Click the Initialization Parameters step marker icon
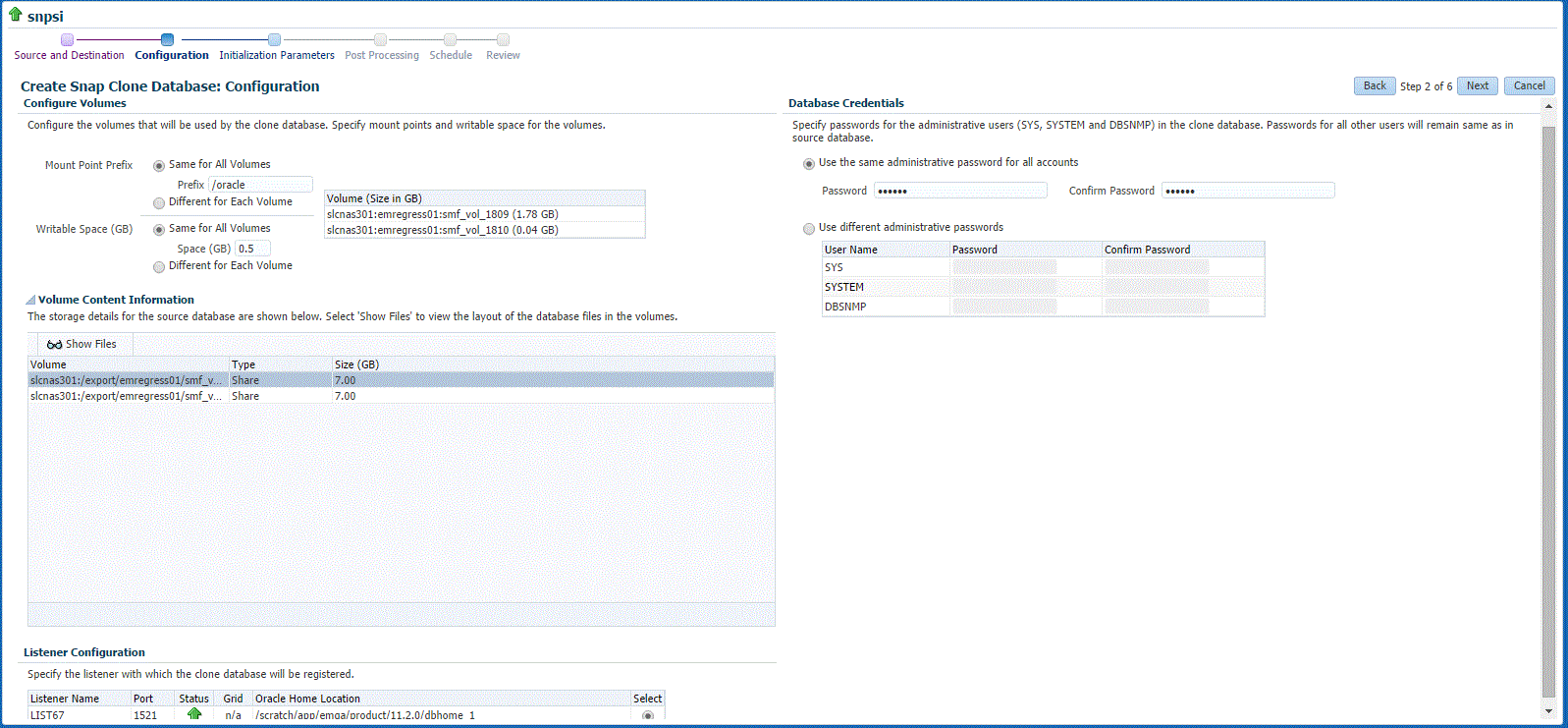Image resolution: width=1568 pixels, height=728 pixels. (x=274, y=40)
